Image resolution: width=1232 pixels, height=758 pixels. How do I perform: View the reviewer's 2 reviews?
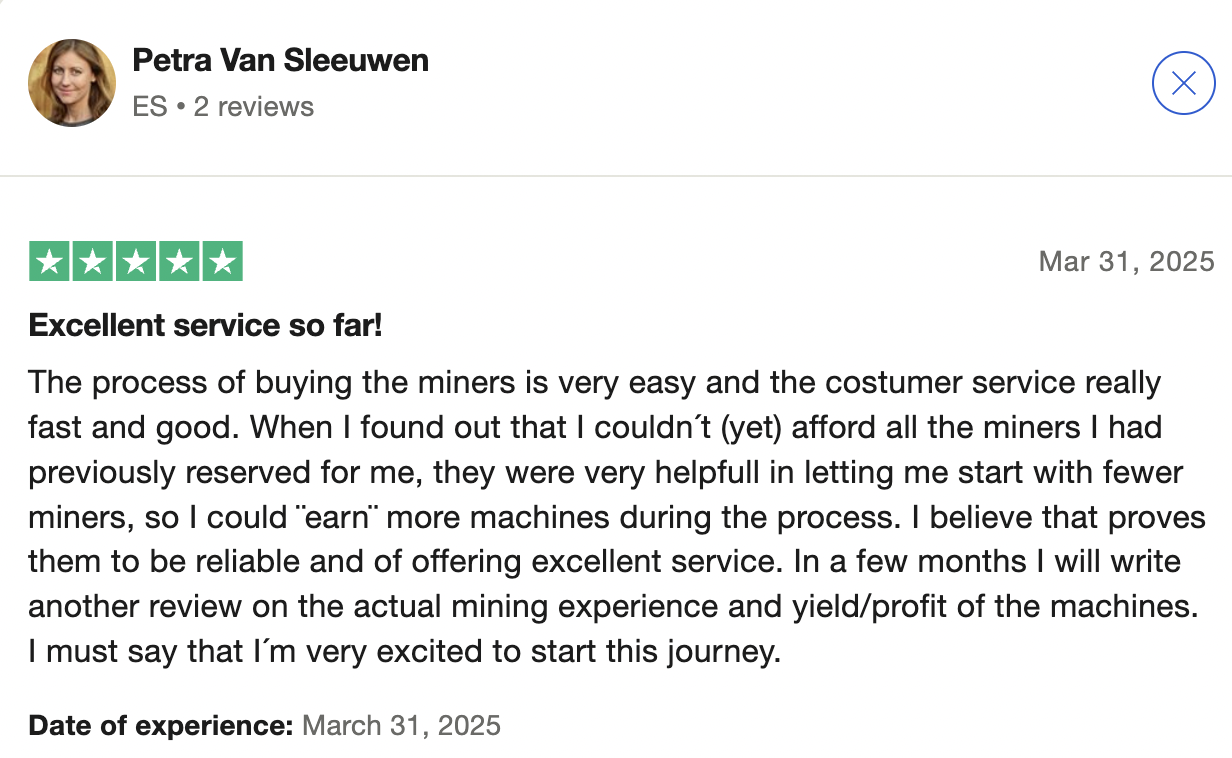(254, 107)
